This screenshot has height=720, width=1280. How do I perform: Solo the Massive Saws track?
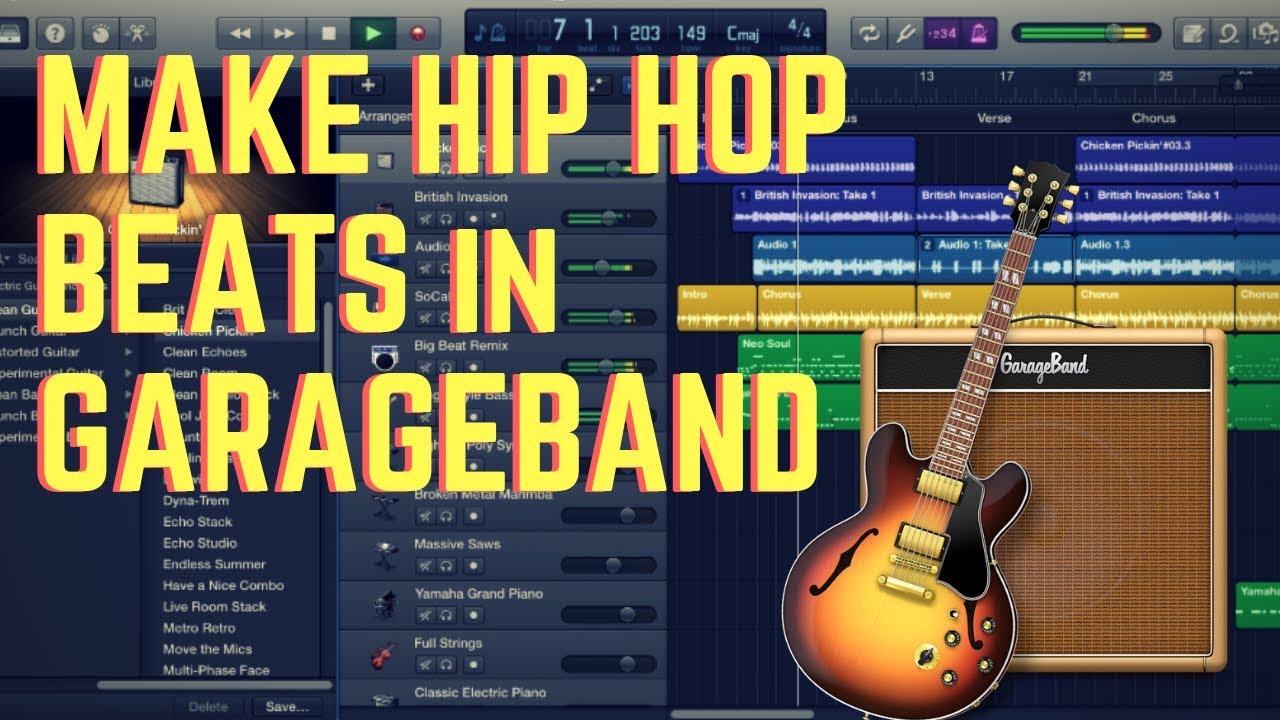447,565
